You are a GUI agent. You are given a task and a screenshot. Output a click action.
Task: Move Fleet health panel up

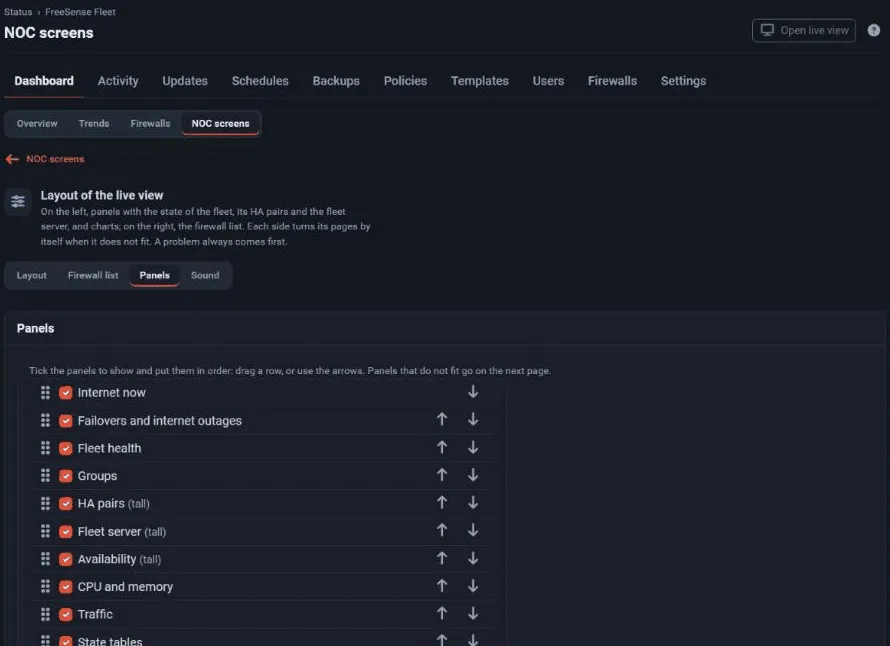tap(442, 447)
